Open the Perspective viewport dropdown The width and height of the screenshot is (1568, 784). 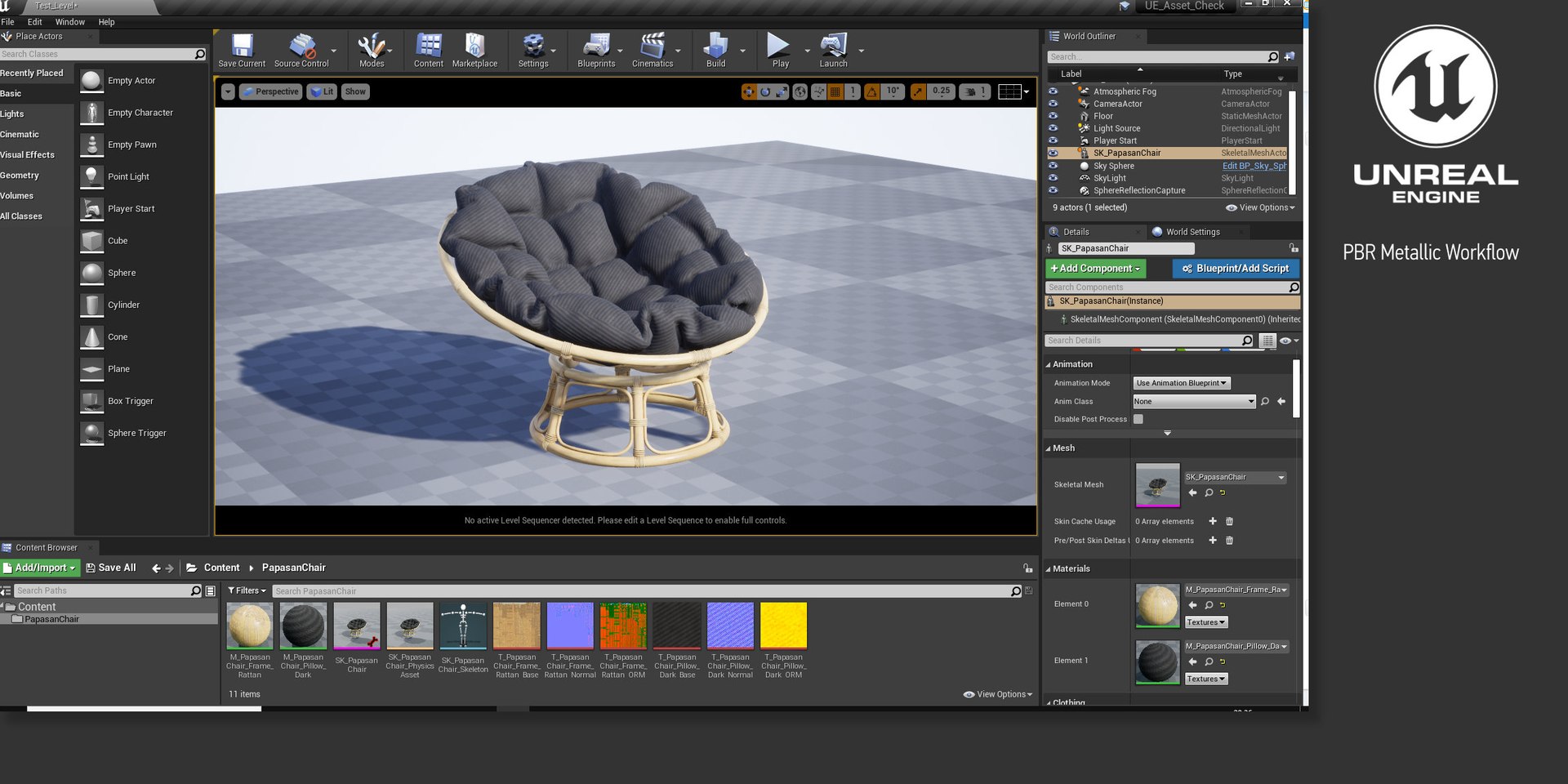pyautogui.click(x=271, y=91)
